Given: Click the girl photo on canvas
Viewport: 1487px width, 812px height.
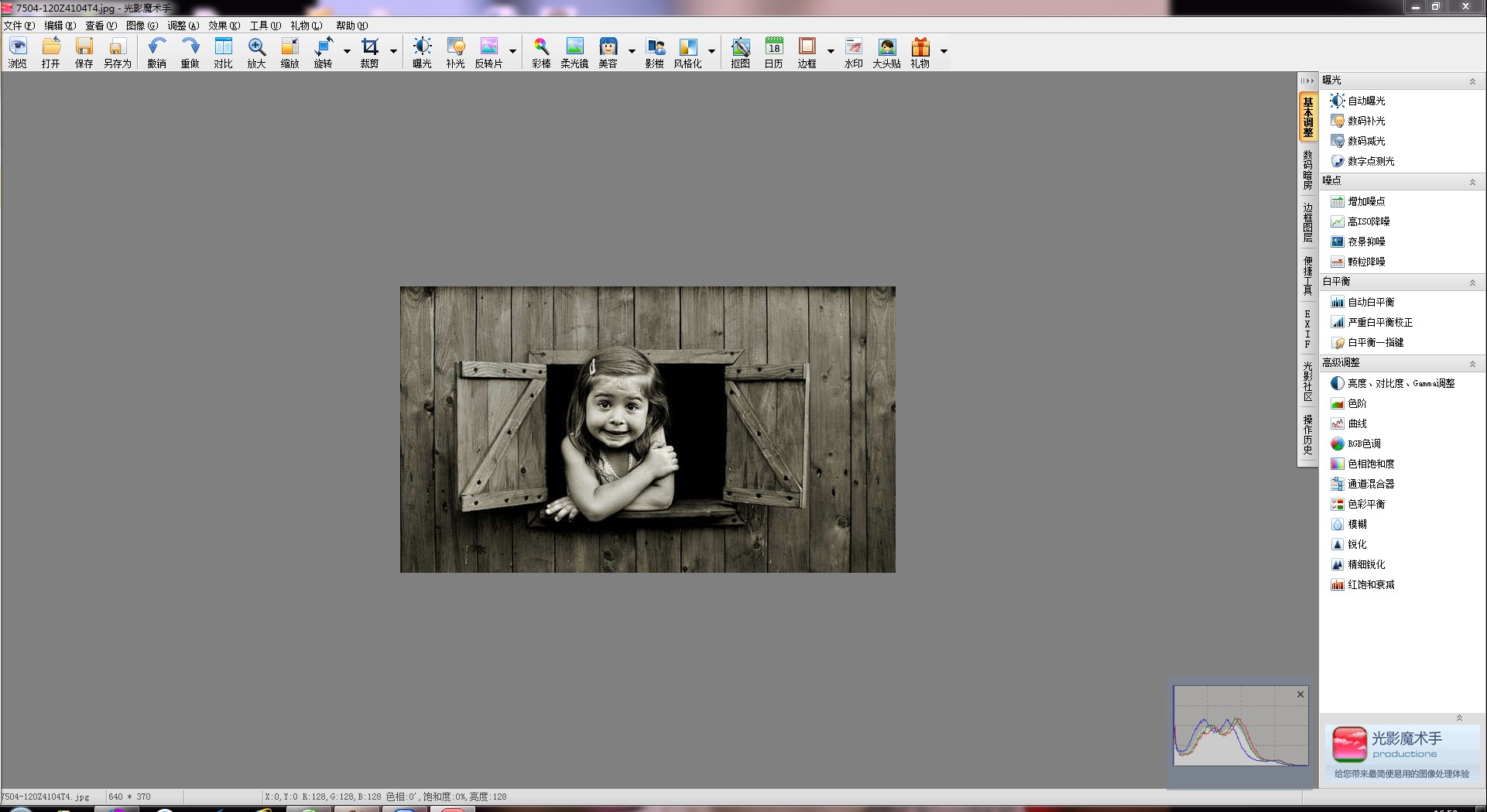Looking at the screenshot, I should (647, 430).
